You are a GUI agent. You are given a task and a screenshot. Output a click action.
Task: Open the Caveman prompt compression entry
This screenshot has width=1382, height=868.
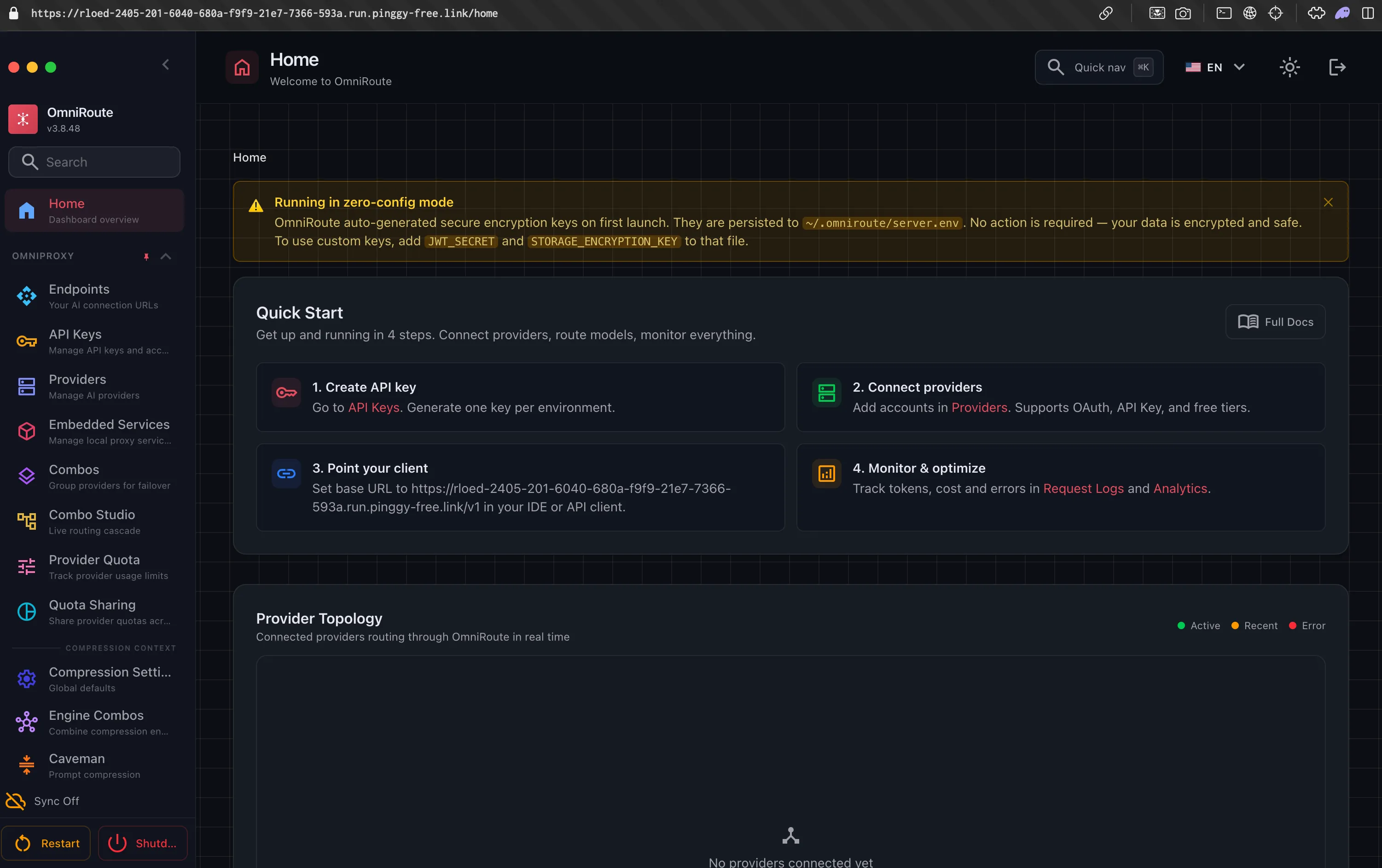click(94, 765)
